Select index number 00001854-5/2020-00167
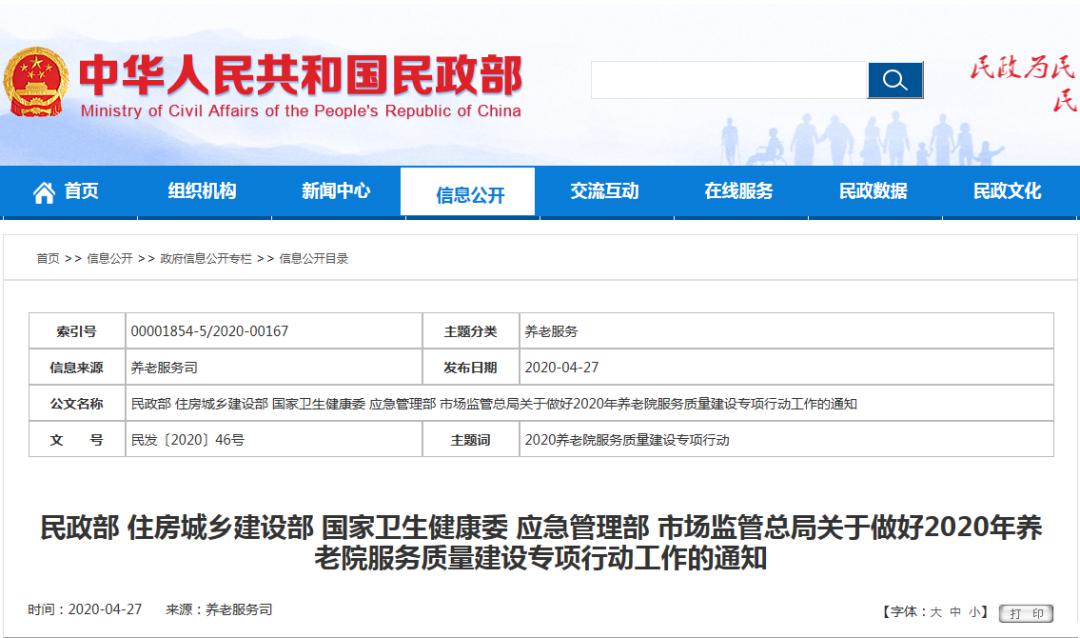Image resolution: width=1080 pixels, height=638 pixels. pyautogui.click(x=209, y=331)
